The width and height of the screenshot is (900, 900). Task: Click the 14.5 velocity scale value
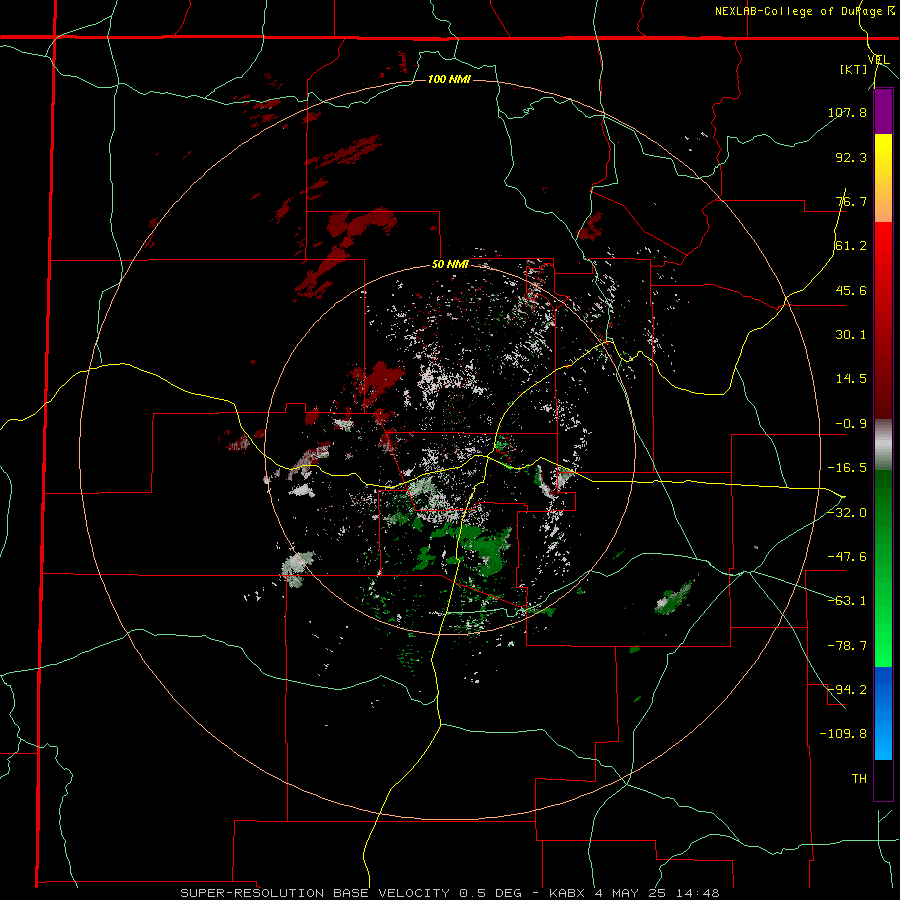pos(851,379)
